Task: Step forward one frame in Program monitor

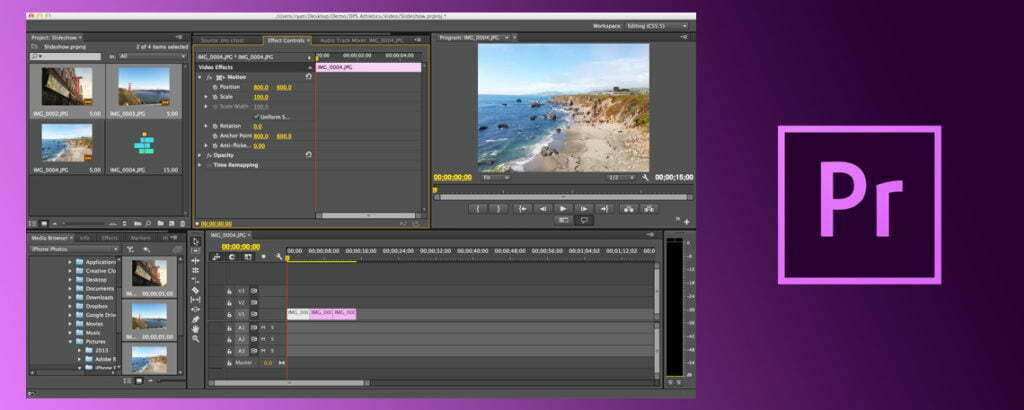Action: click(x=584, y=208)
